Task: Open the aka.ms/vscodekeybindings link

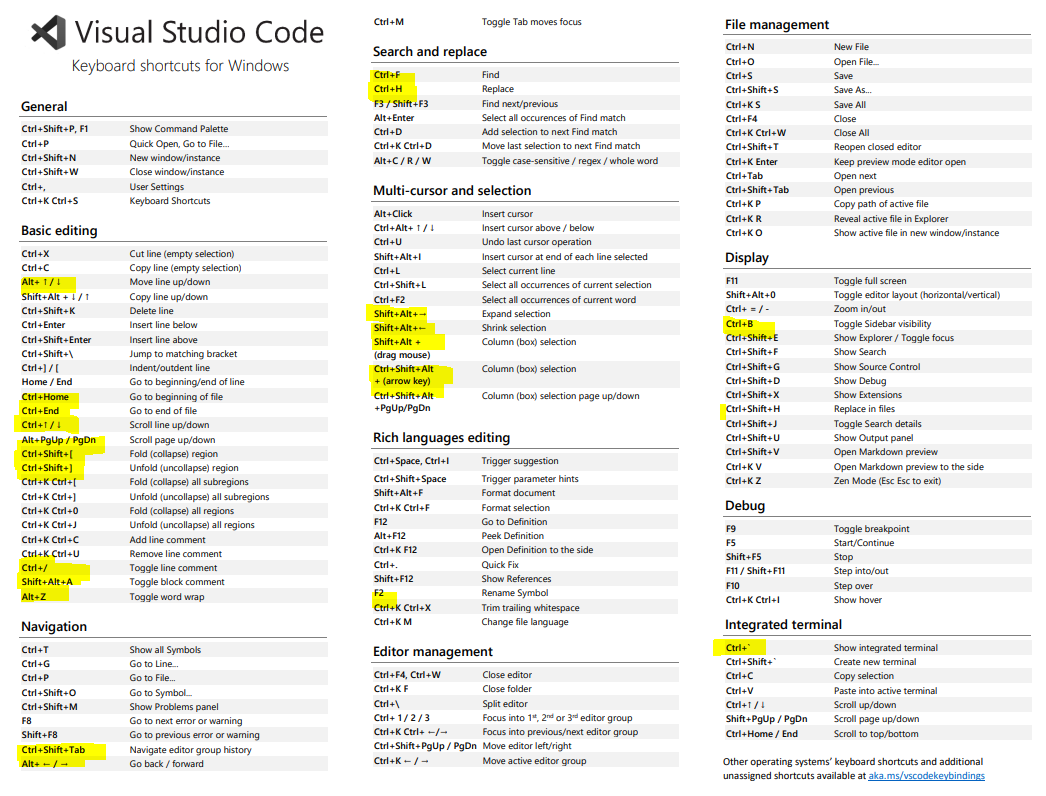Action: point(926,775)
